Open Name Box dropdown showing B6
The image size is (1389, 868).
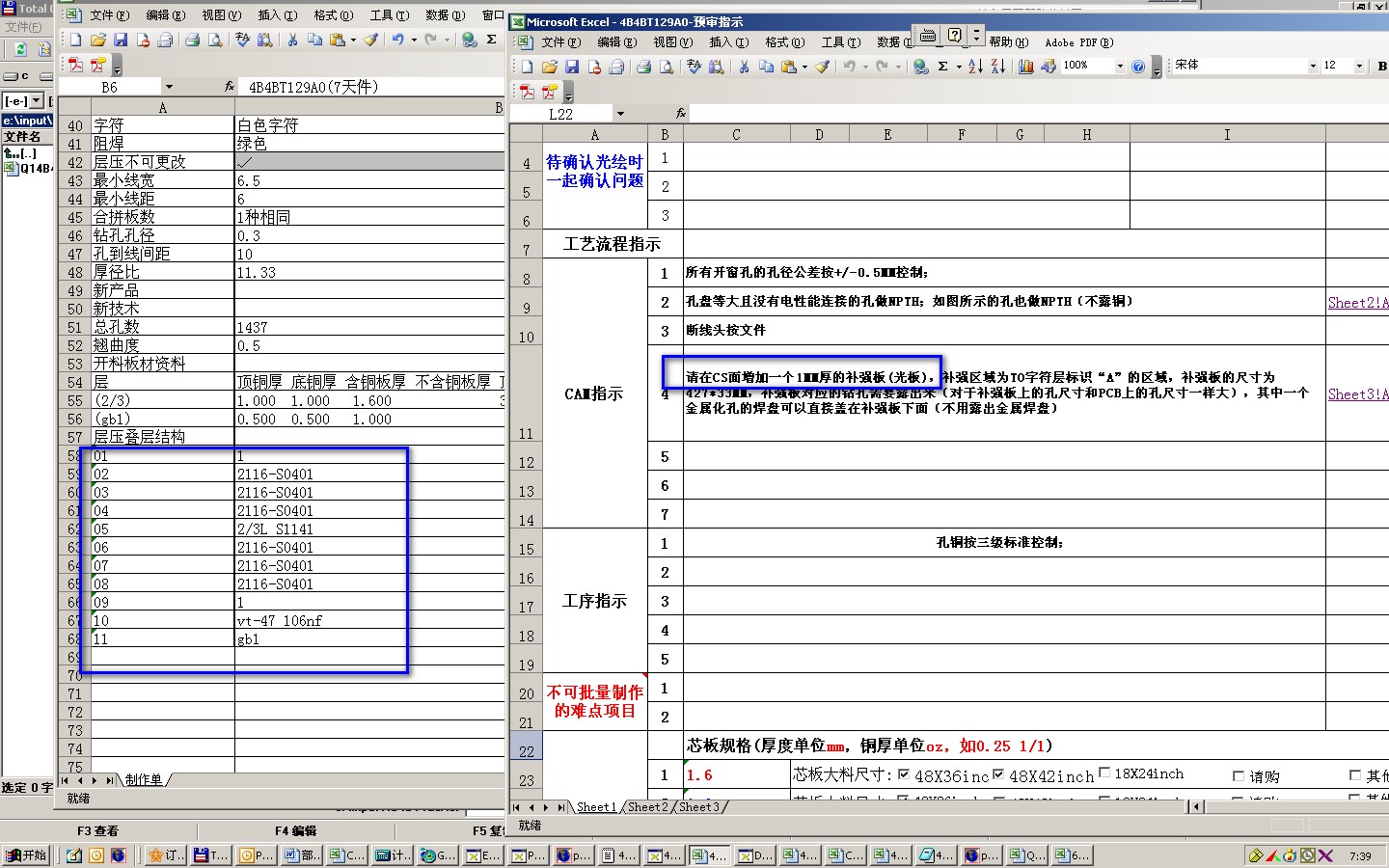pos(169,87)
